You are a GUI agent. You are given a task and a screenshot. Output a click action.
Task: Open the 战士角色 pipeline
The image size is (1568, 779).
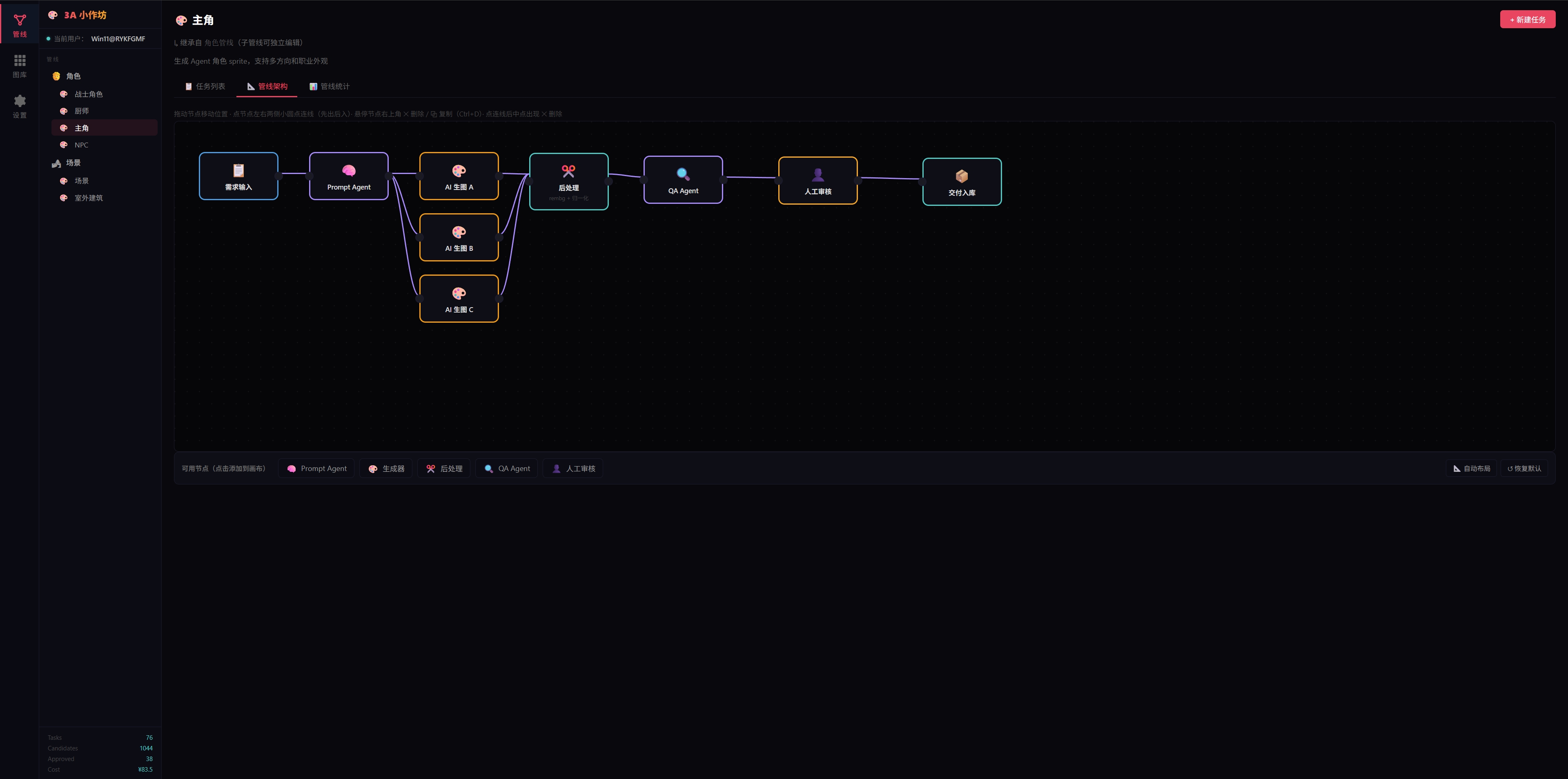(88, 94)
